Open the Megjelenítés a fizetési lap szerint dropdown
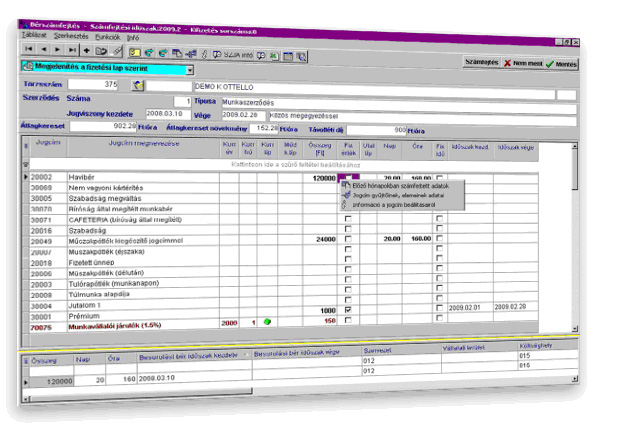This screenshot has height=433, width=630. [190, 70]
